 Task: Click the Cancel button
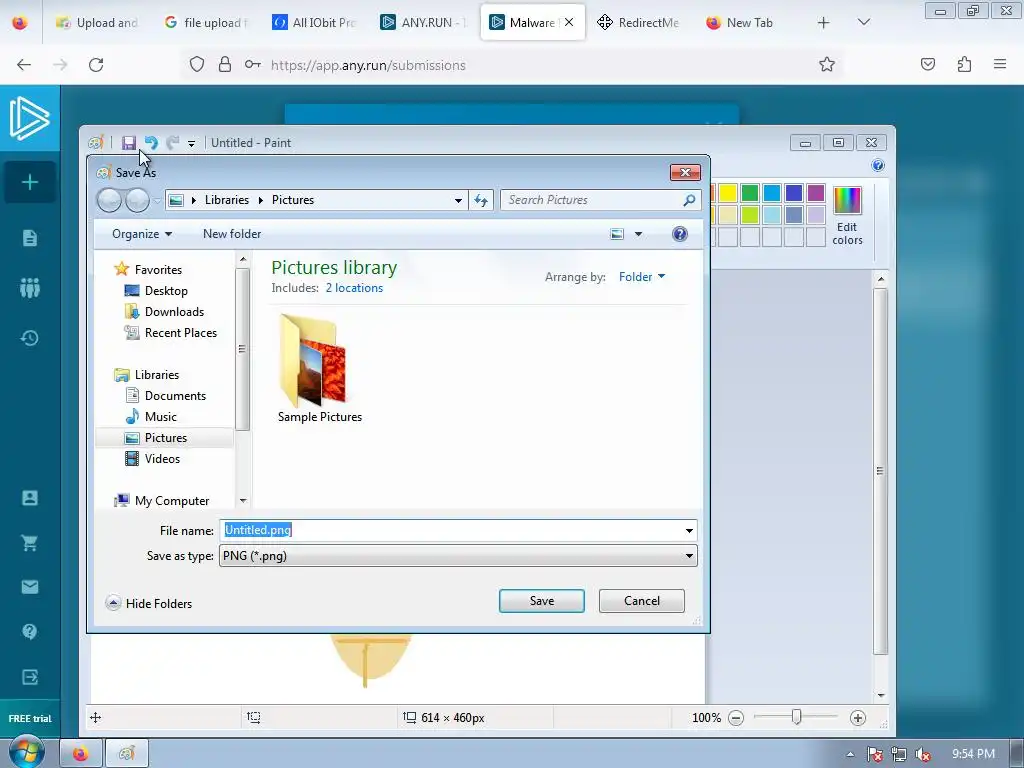click(x=641, y=601)
